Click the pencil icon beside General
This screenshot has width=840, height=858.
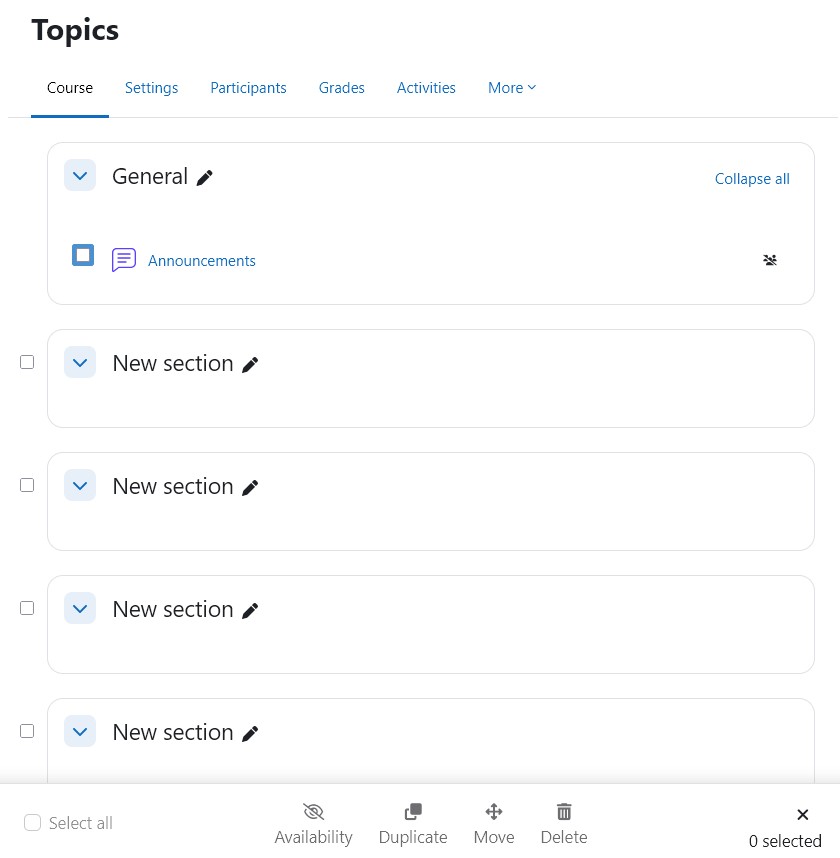[x=205, y=178]
